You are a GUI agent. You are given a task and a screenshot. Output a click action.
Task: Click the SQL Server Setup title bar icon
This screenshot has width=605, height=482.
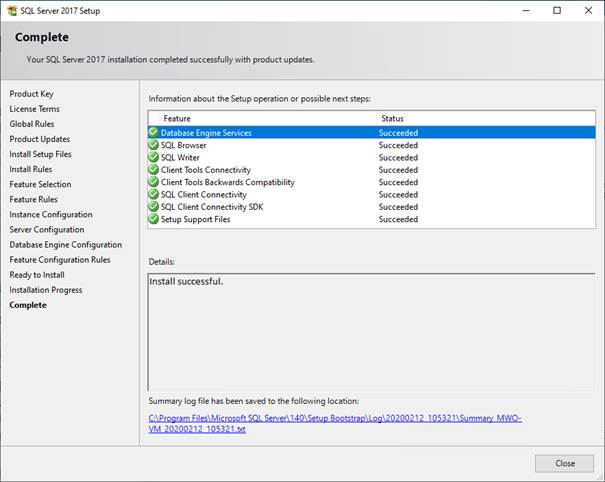(12, 11)
